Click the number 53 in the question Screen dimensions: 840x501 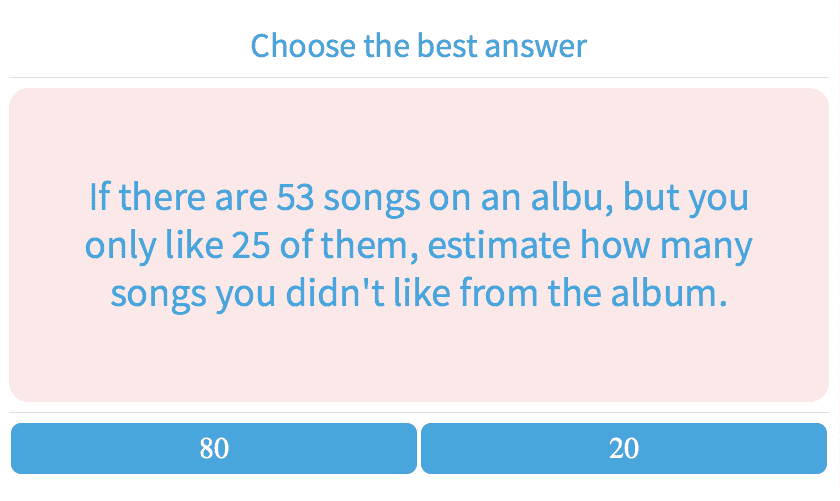(x=296, y=197)
